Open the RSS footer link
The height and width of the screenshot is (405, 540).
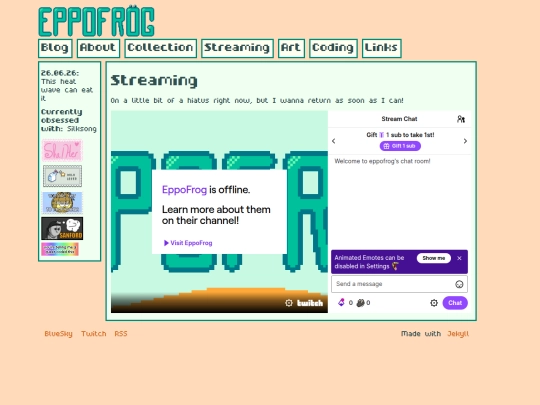point(121,334)
